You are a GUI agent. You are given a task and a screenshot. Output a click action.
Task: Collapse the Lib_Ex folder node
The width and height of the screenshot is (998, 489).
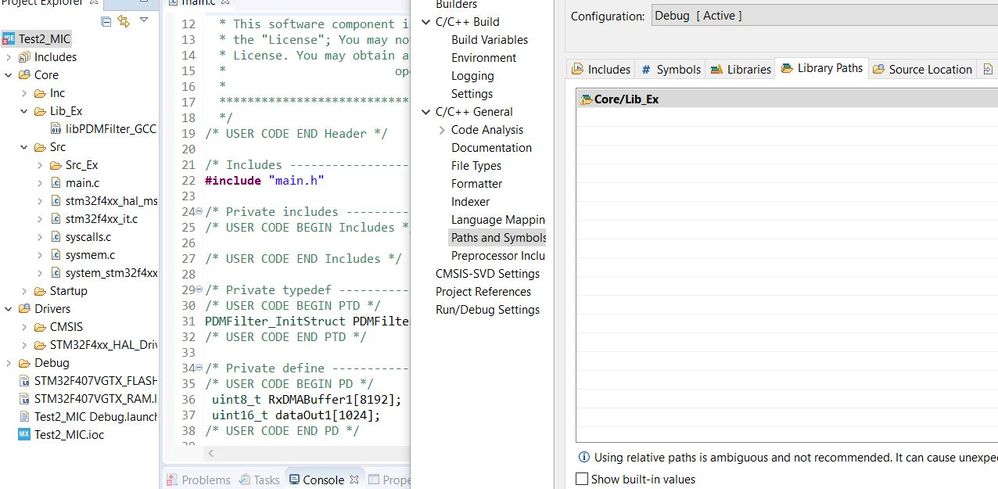(x=24, y=111)
